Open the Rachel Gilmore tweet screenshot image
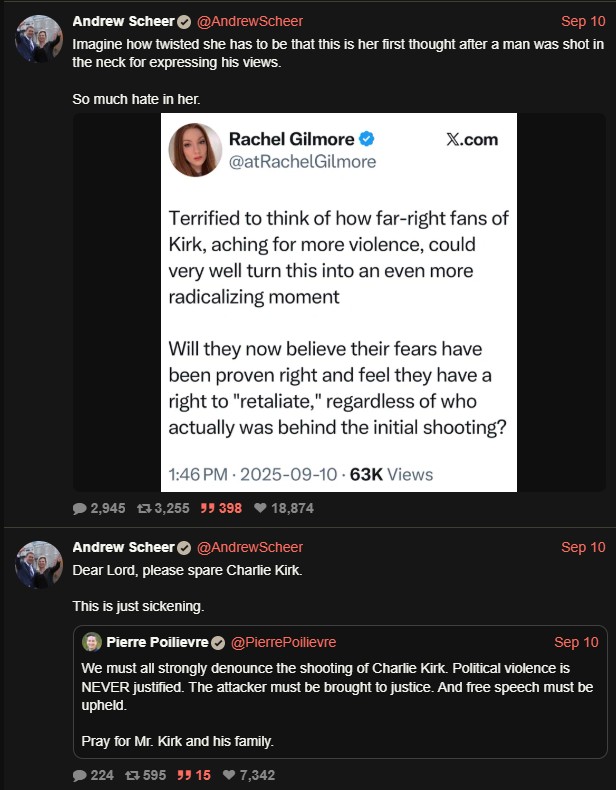 pyautogui.click(x=339, y=302)
